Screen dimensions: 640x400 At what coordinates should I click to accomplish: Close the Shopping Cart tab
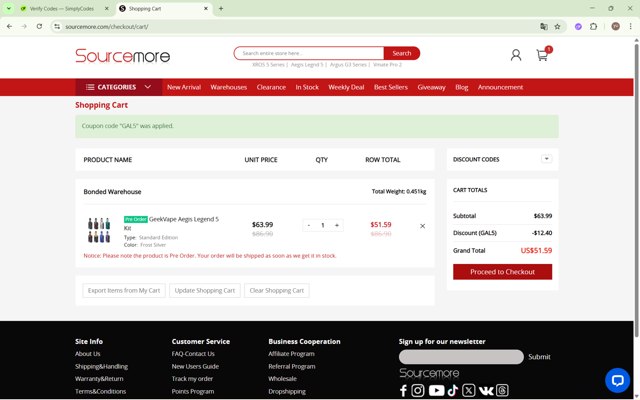(206, 9)
